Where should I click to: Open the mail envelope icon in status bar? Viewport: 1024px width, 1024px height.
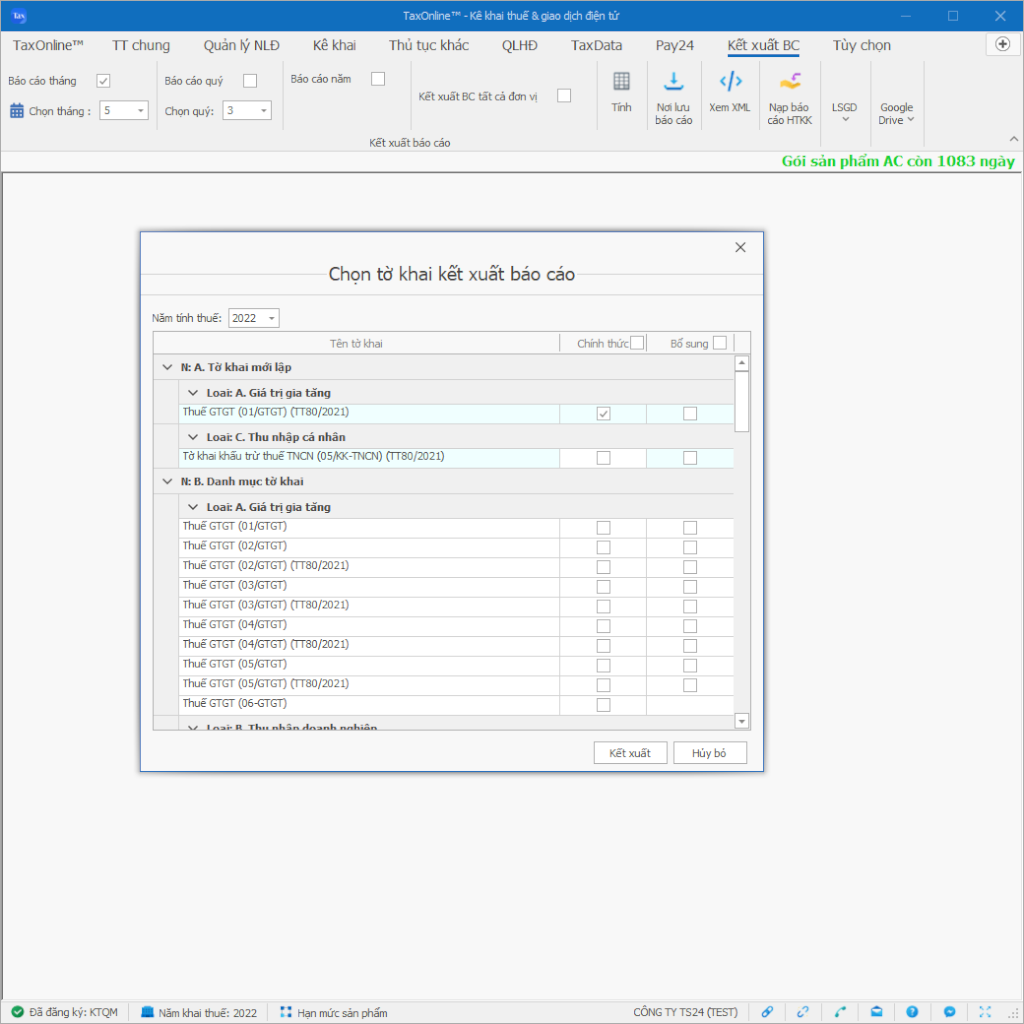(876, 1012)
